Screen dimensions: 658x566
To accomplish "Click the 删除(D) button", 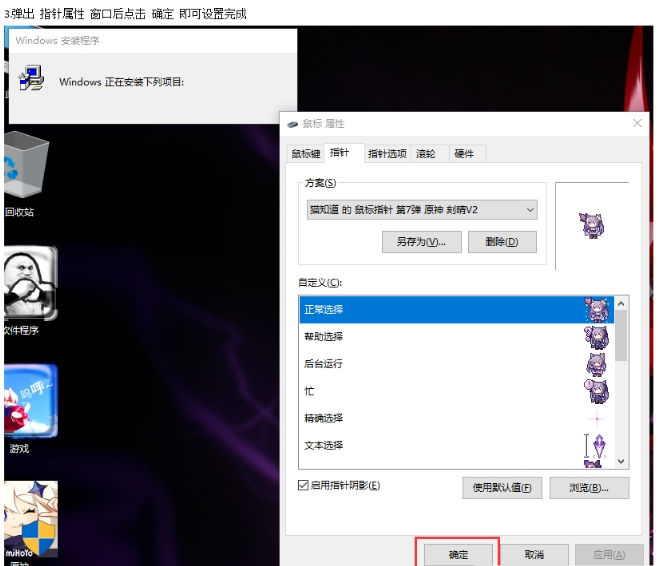I will pos(502,242).
